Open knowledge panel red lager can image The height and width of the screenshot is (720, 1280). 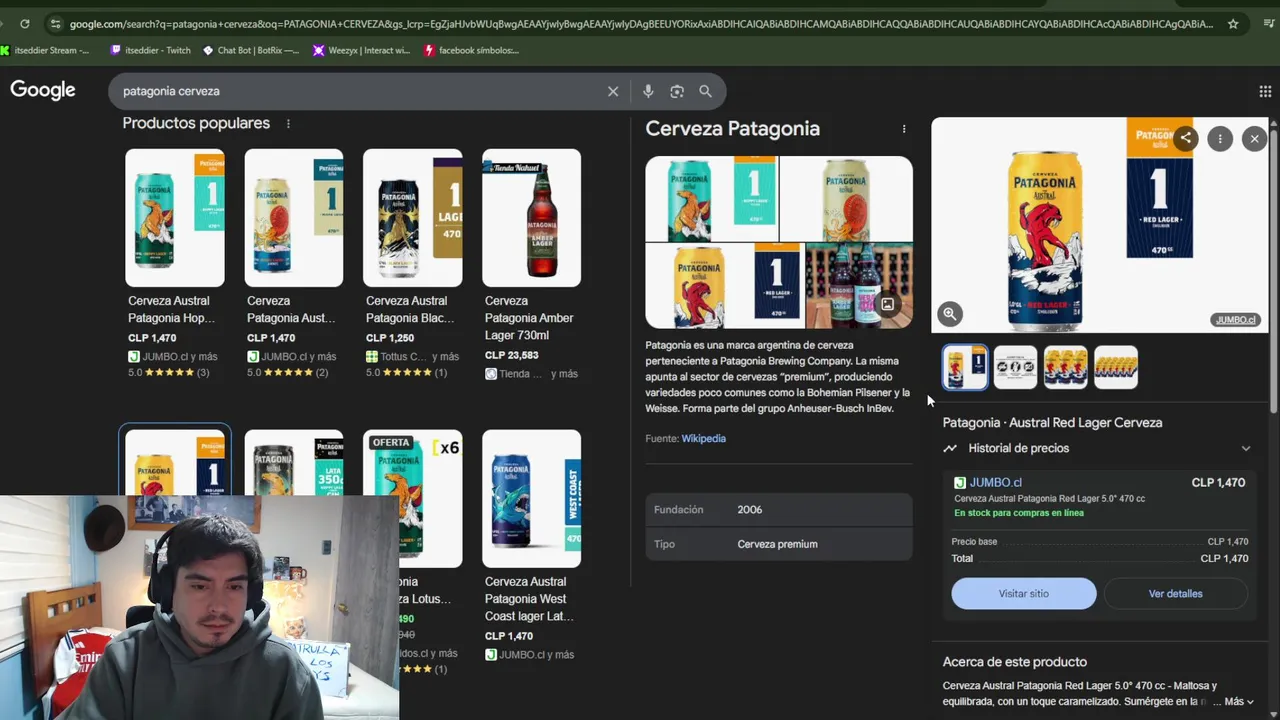coord(724,286)
